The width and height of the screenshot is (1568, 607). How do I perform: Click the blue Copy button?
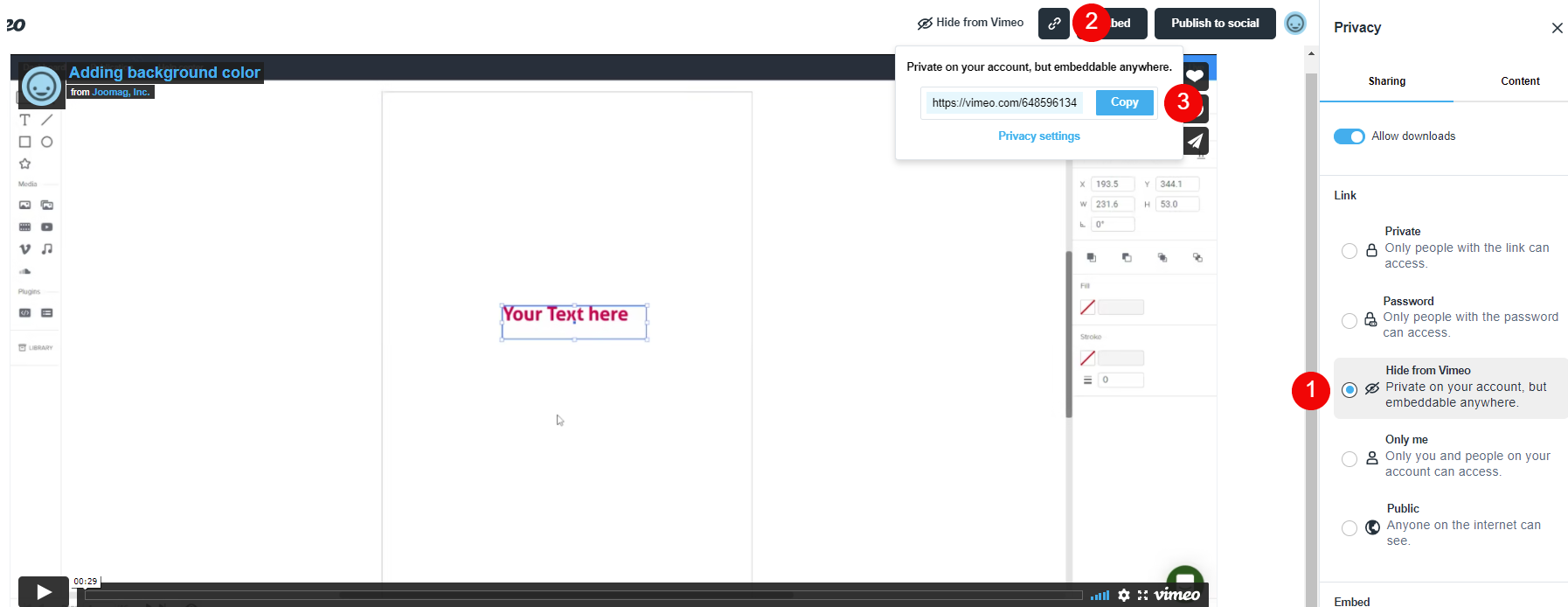(1124, 102)
